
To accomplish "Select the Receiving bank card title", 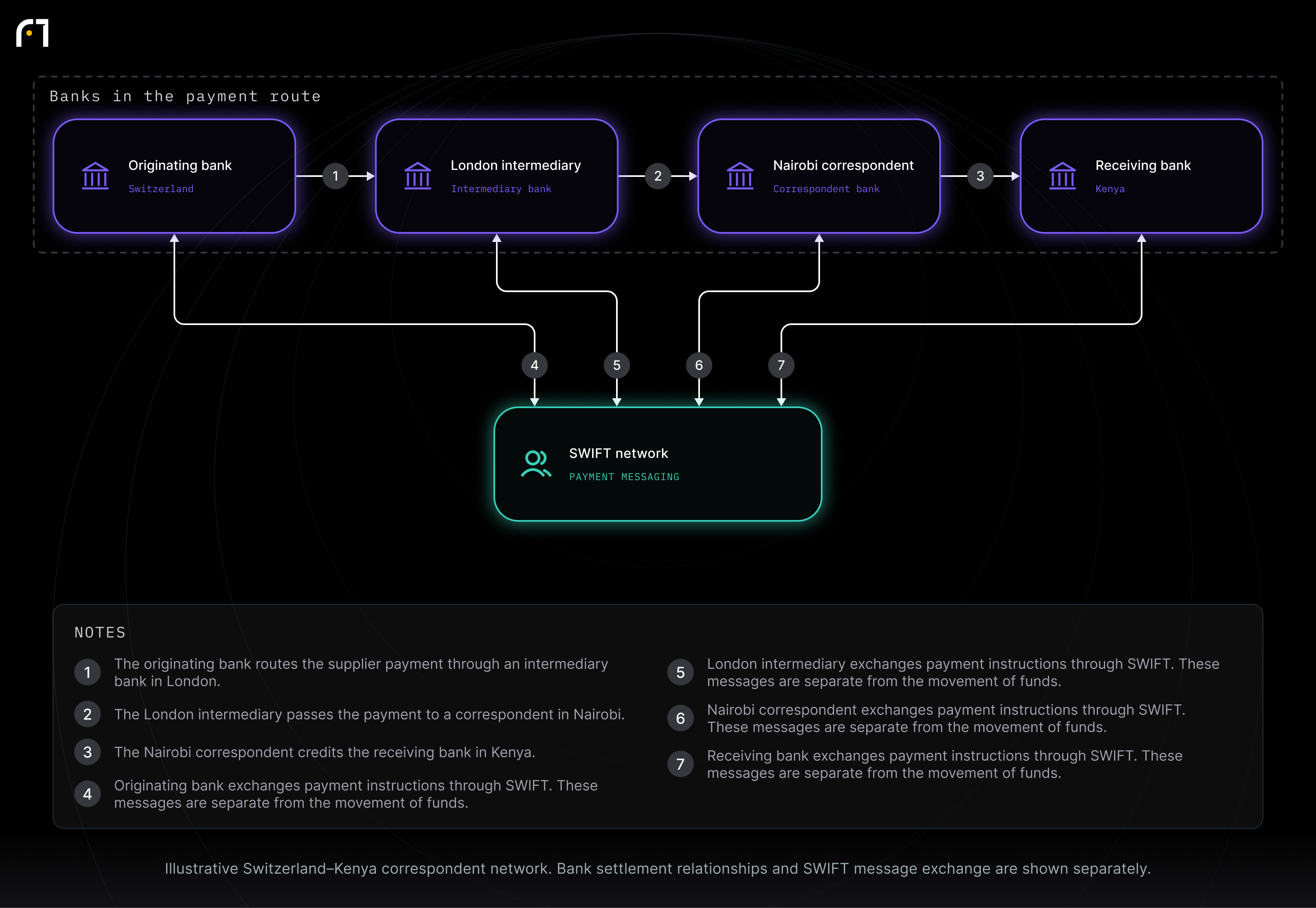I will (x=1143, y=165).
